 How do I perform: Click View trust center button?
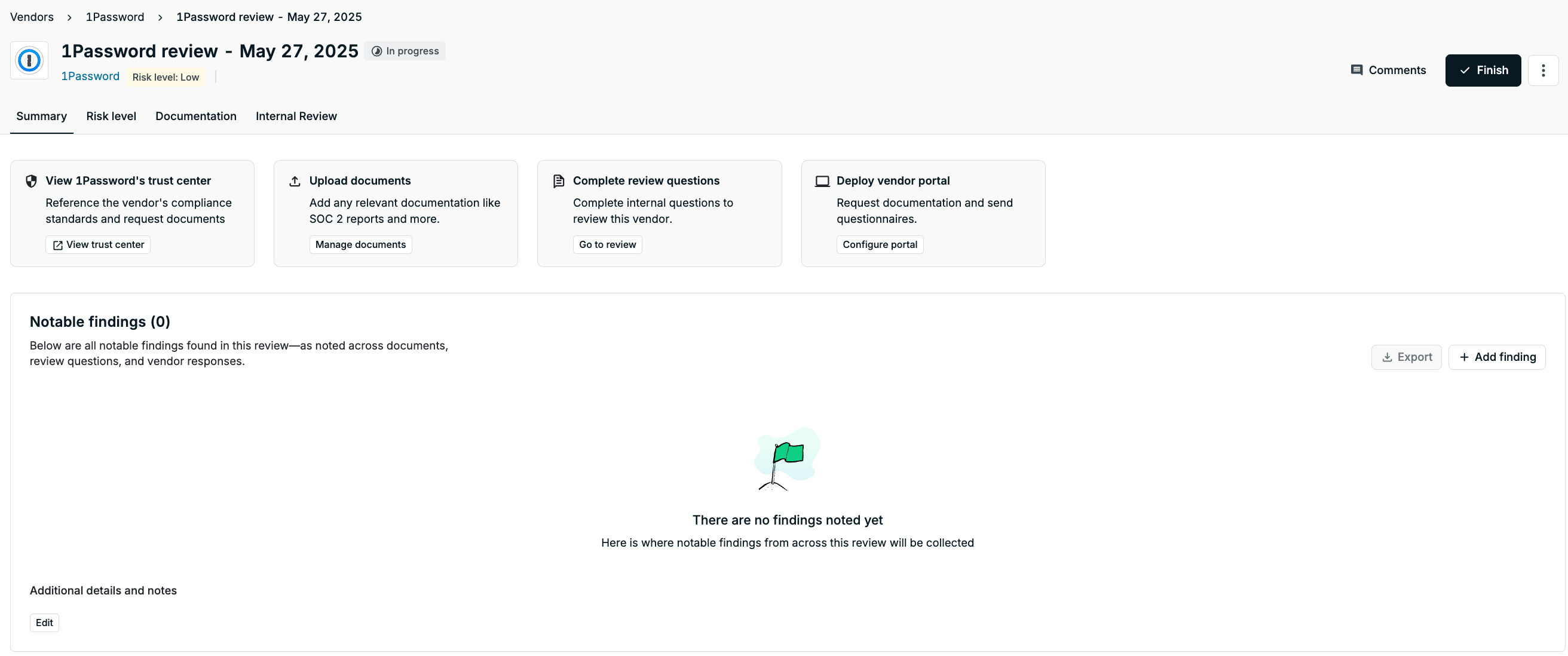[98, 244]
